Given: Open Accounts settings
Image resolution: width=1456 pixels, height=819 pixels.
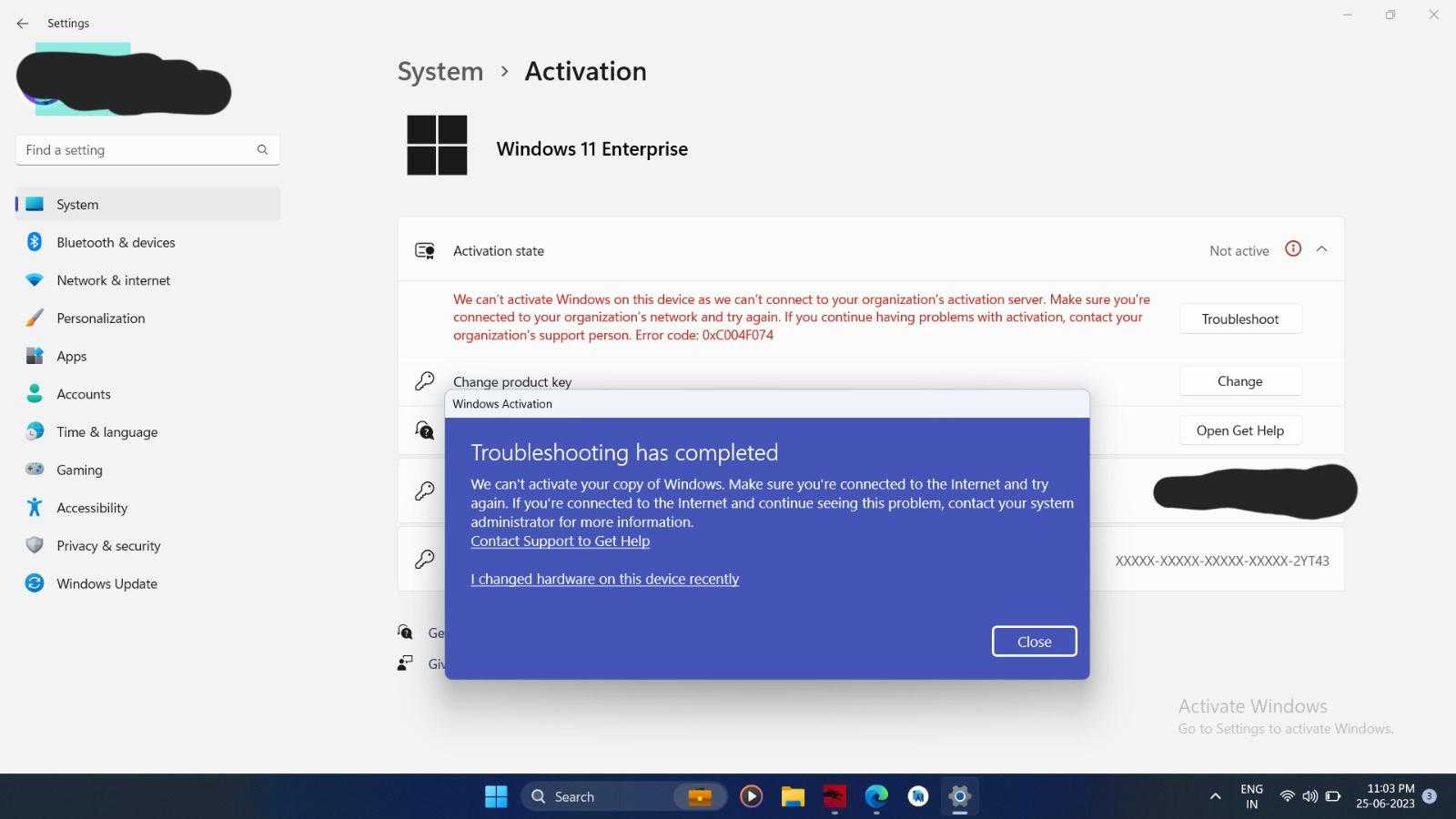Looking at the screenshot, I should pos(147,394).
